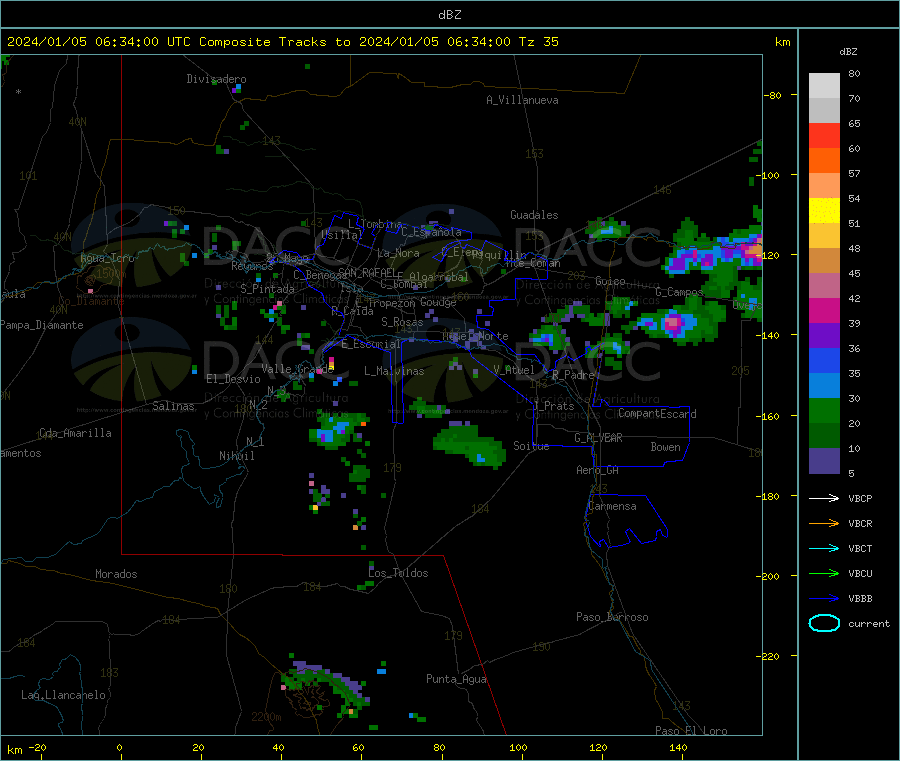900x761 pixels.
Task: Click the cyan VBCT arrow in the legend
Action: click(824, 548)
